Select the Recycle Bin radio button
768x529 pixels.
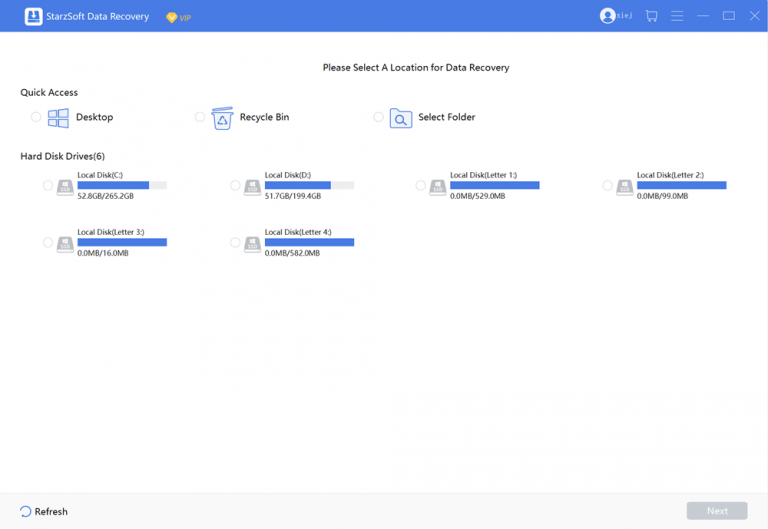coord(200,117)
